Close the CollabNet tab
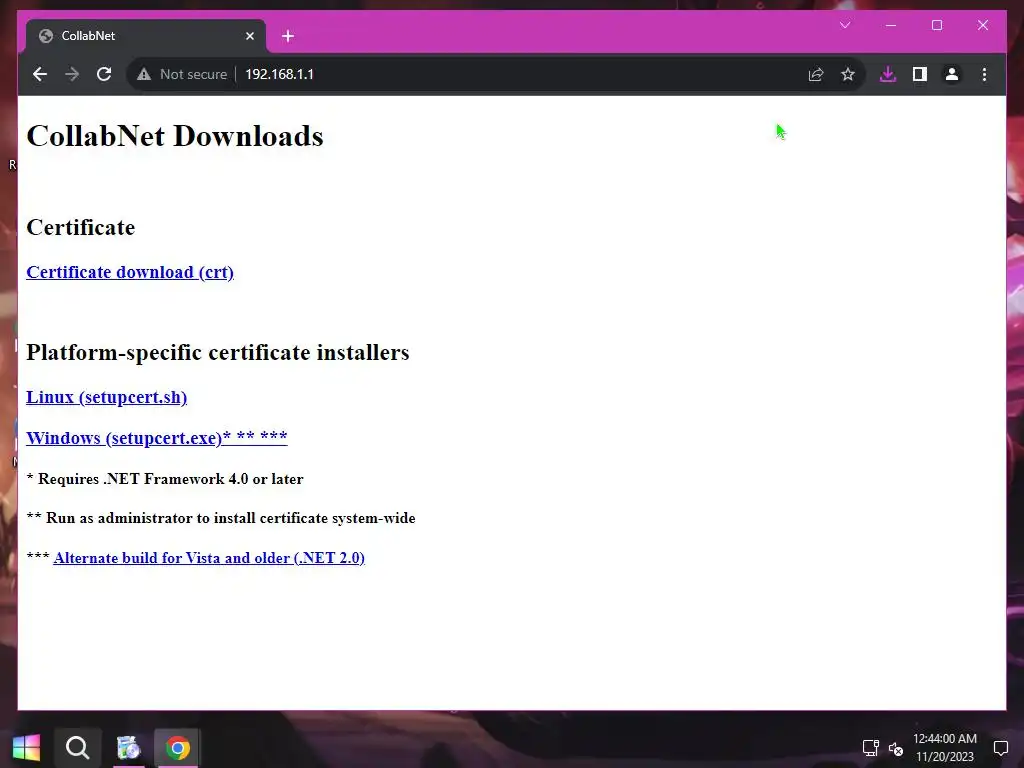This screenshot has width=1024, height=768. point(249,36)
